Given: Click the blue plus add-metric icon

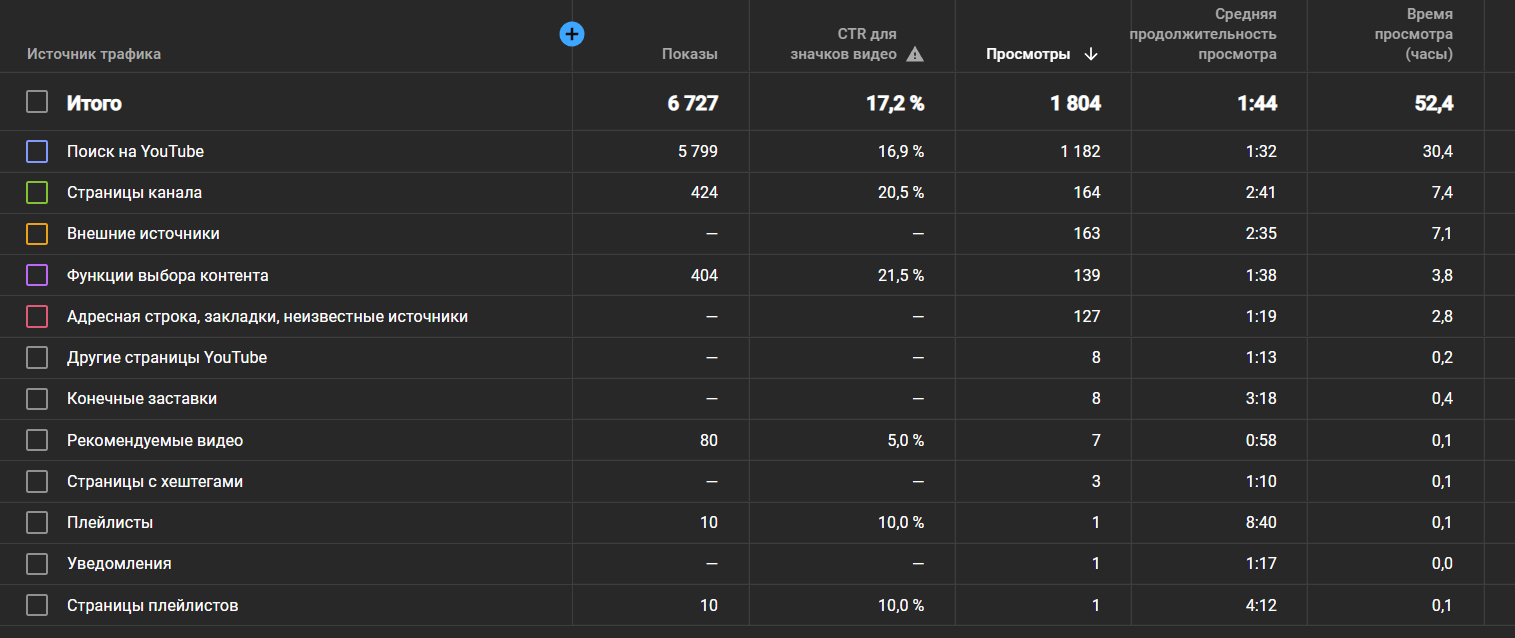Looking at the screenshot, I should 572,34.
